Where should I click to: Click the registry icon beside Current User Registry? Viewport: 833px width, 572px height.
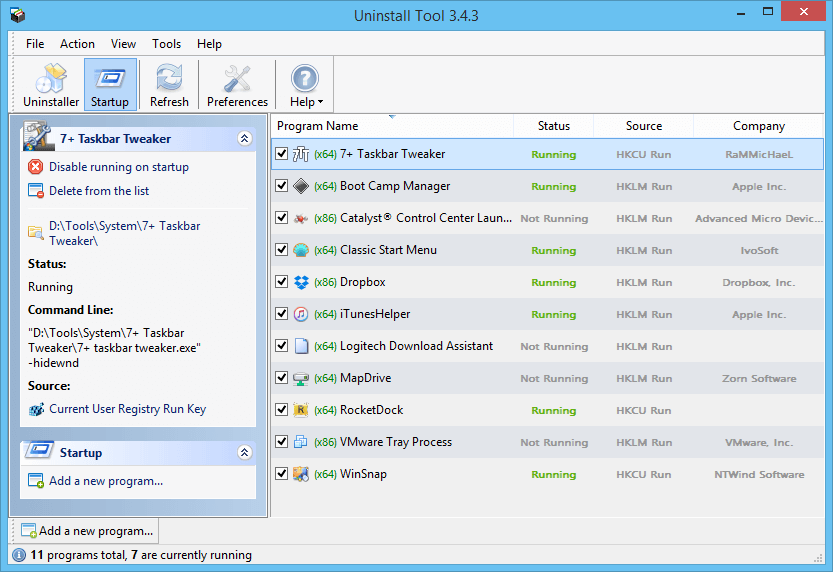(x=36, y=409)
